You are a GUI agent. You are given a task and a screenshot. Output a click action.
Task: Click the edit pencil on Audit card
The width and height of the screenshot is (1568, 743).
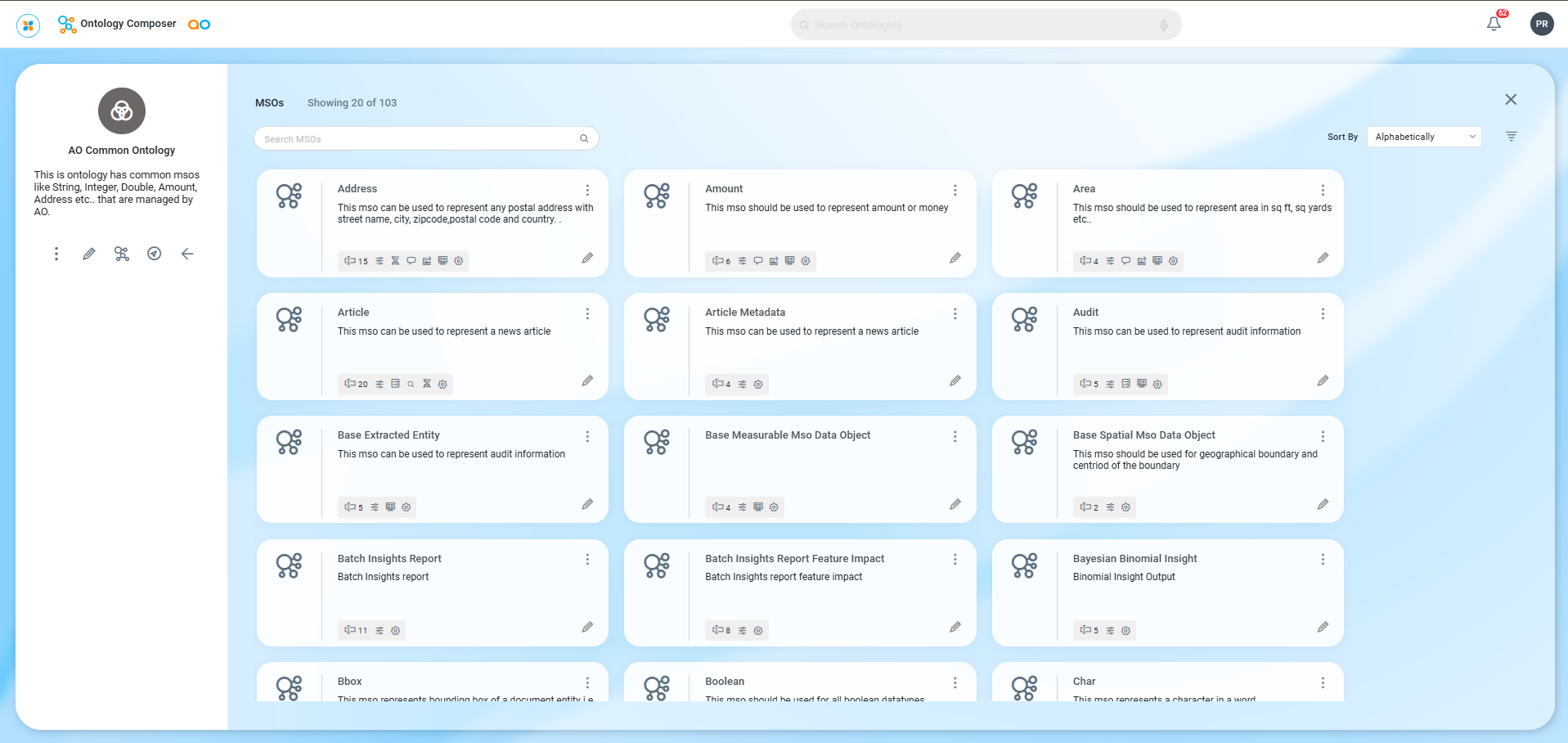1323,381
